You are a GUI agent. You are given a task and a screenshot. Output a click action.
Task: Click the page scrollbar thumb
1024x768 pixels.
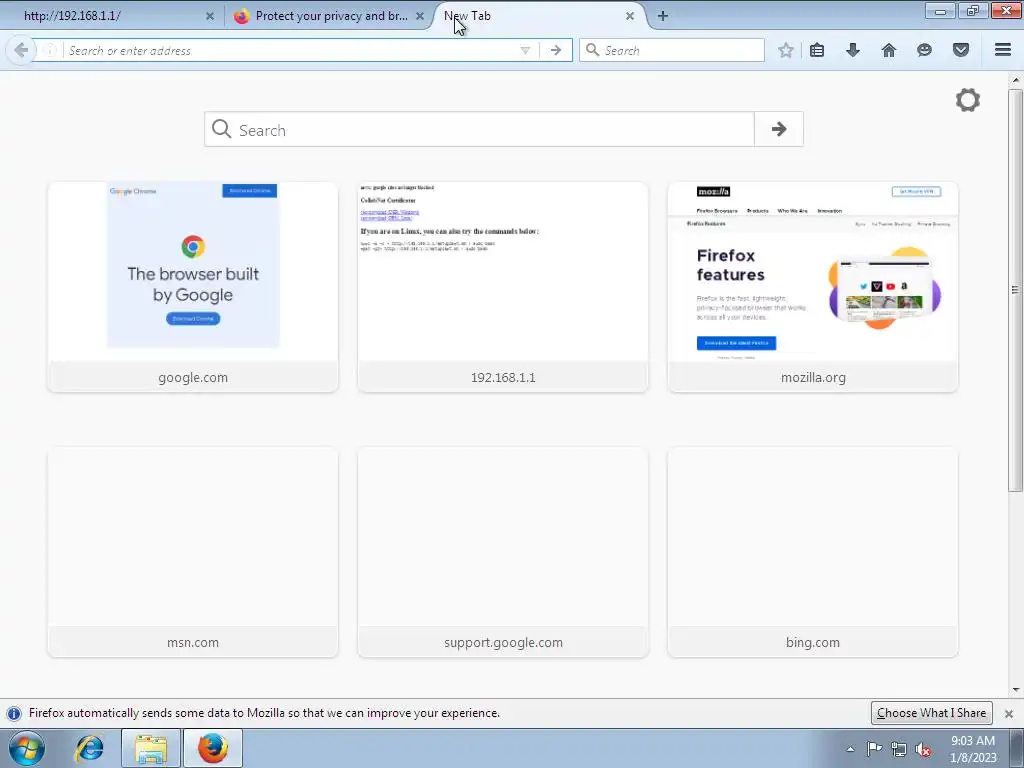(x=1015, y=290)
